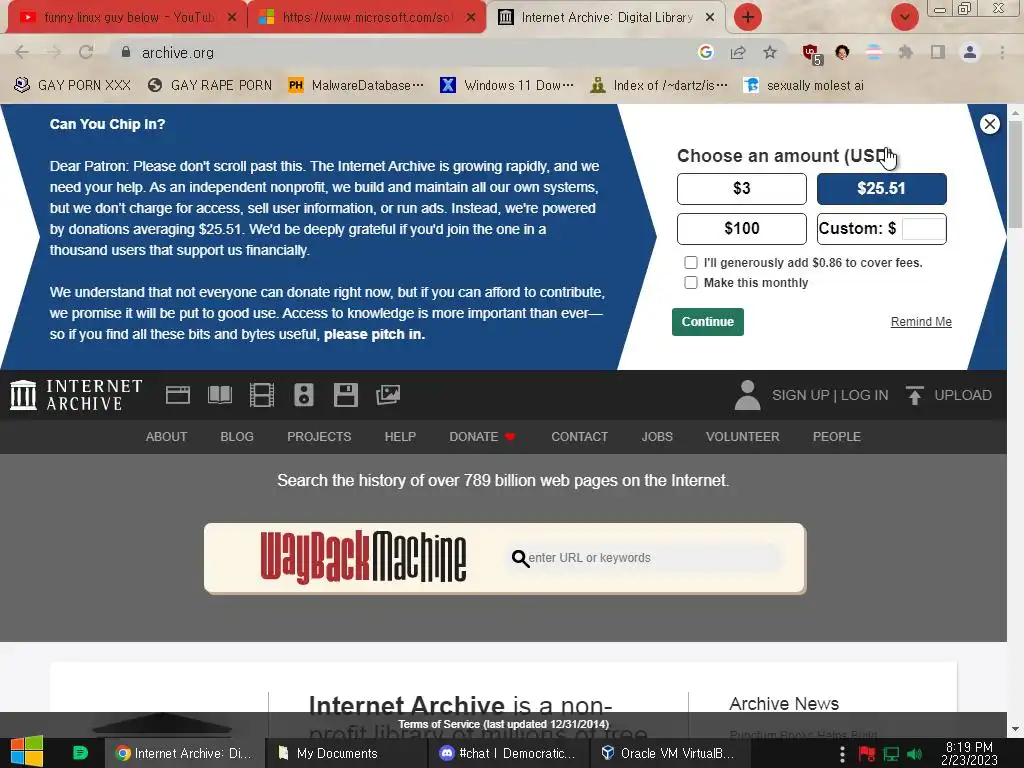This screenshot has height=768, width=1024.
Task: Click the browser back arrow
Action: coord(22,52)
